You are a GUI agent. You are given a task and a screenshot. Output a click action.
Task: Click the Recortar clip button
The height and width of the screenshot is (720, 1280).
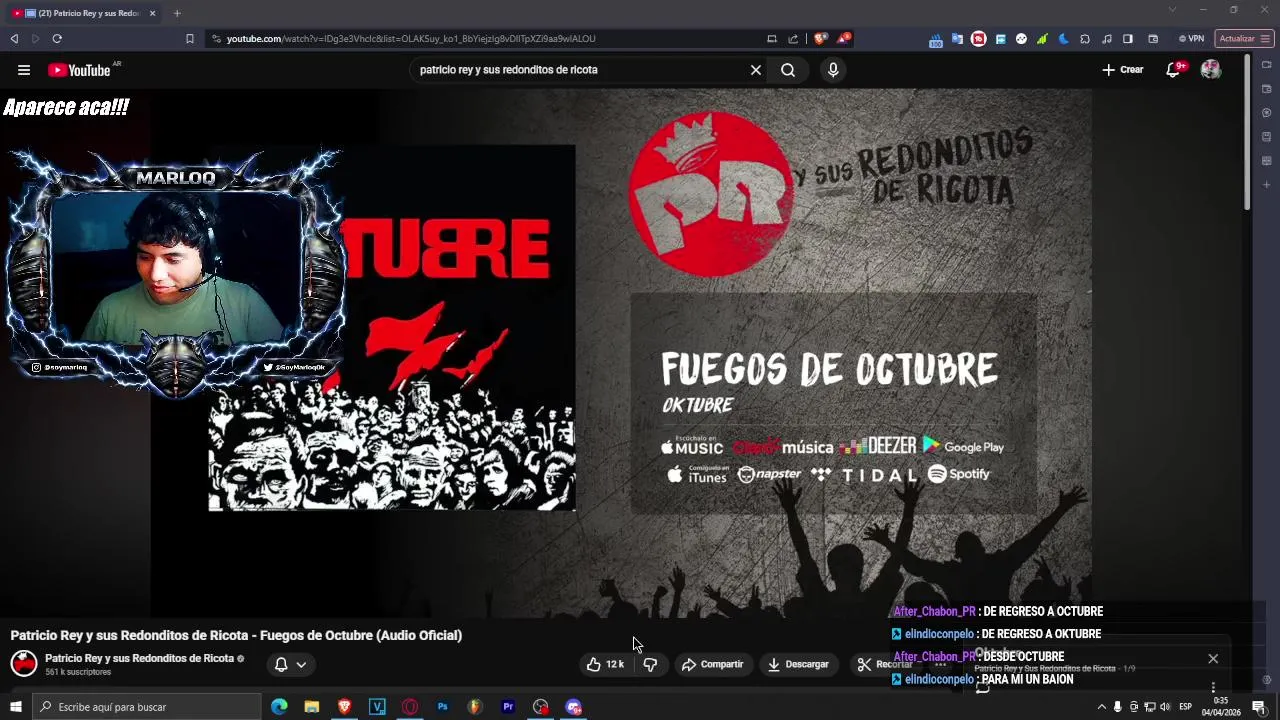884,664
